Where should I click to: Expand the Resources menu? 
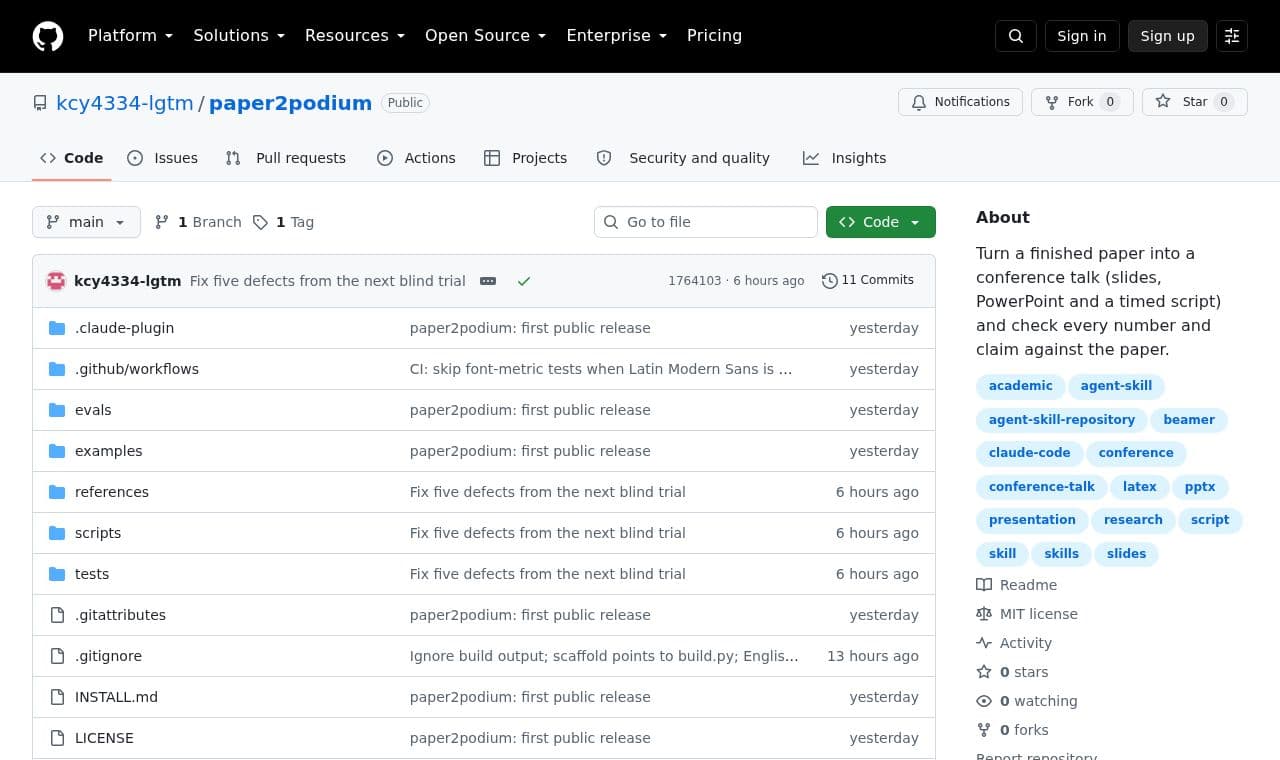[355, 36]
